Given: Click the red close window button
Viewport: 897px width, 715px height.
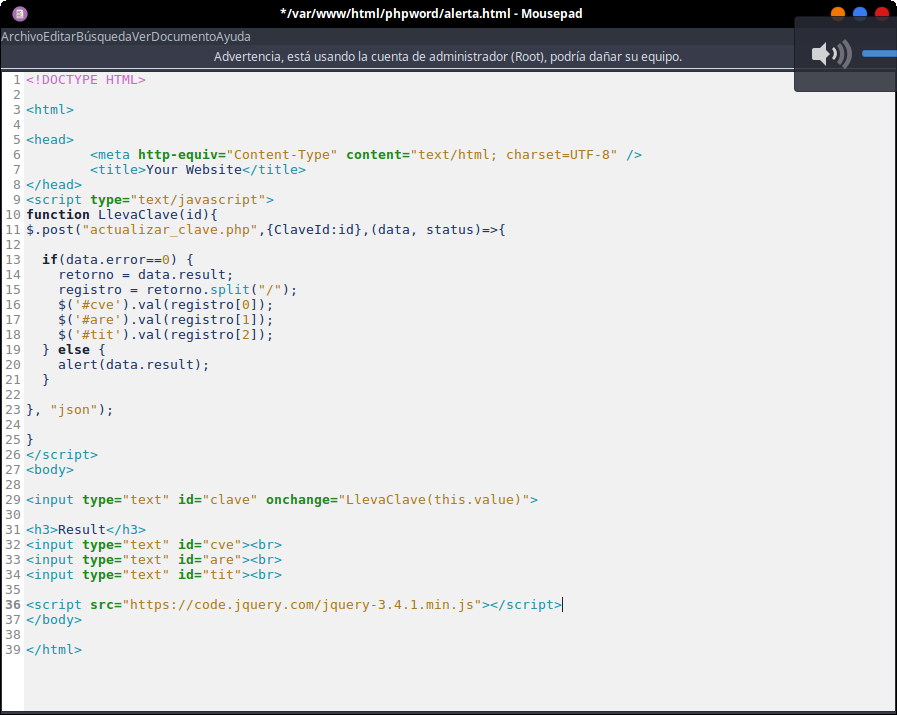Looking at the screenshot, I should point(882,13).
